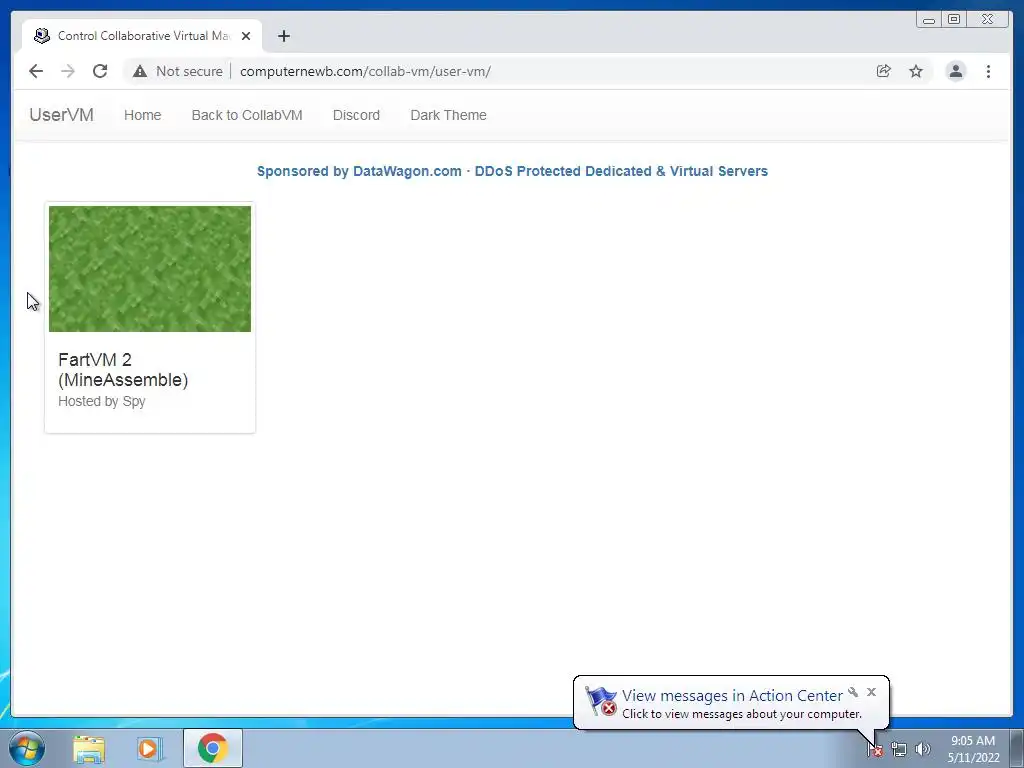
Task: Click the Chrome taskbar icon
Action: point(212,748)
